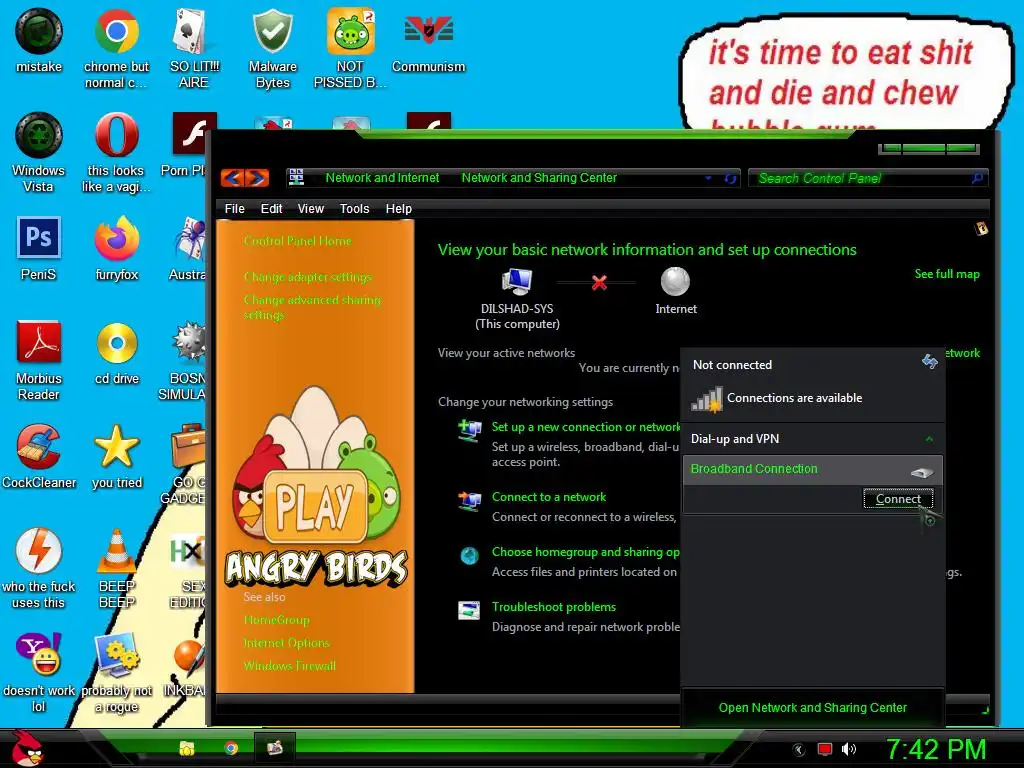Open the Tools menu
The image size is (1024, 768).
coord(354,208)
